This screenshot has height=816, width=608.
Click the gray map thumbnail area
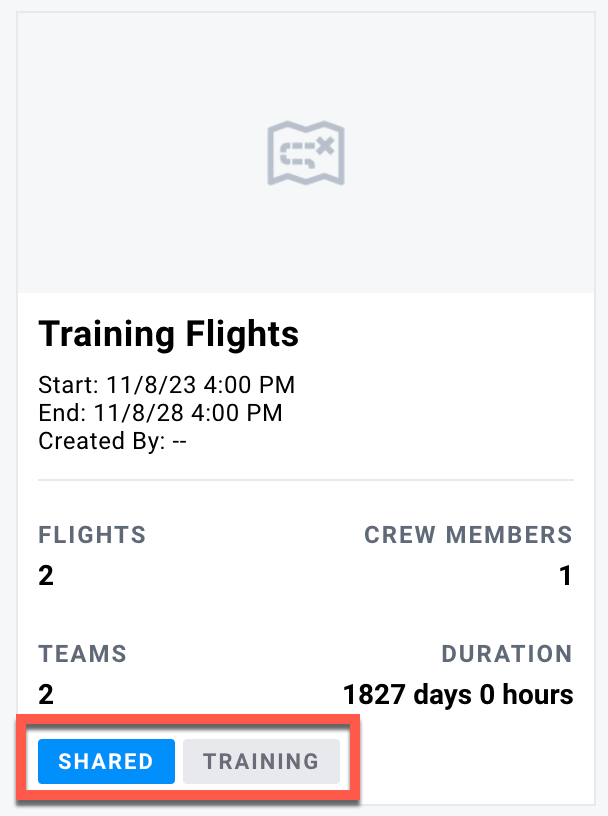[x=306, y=153]
